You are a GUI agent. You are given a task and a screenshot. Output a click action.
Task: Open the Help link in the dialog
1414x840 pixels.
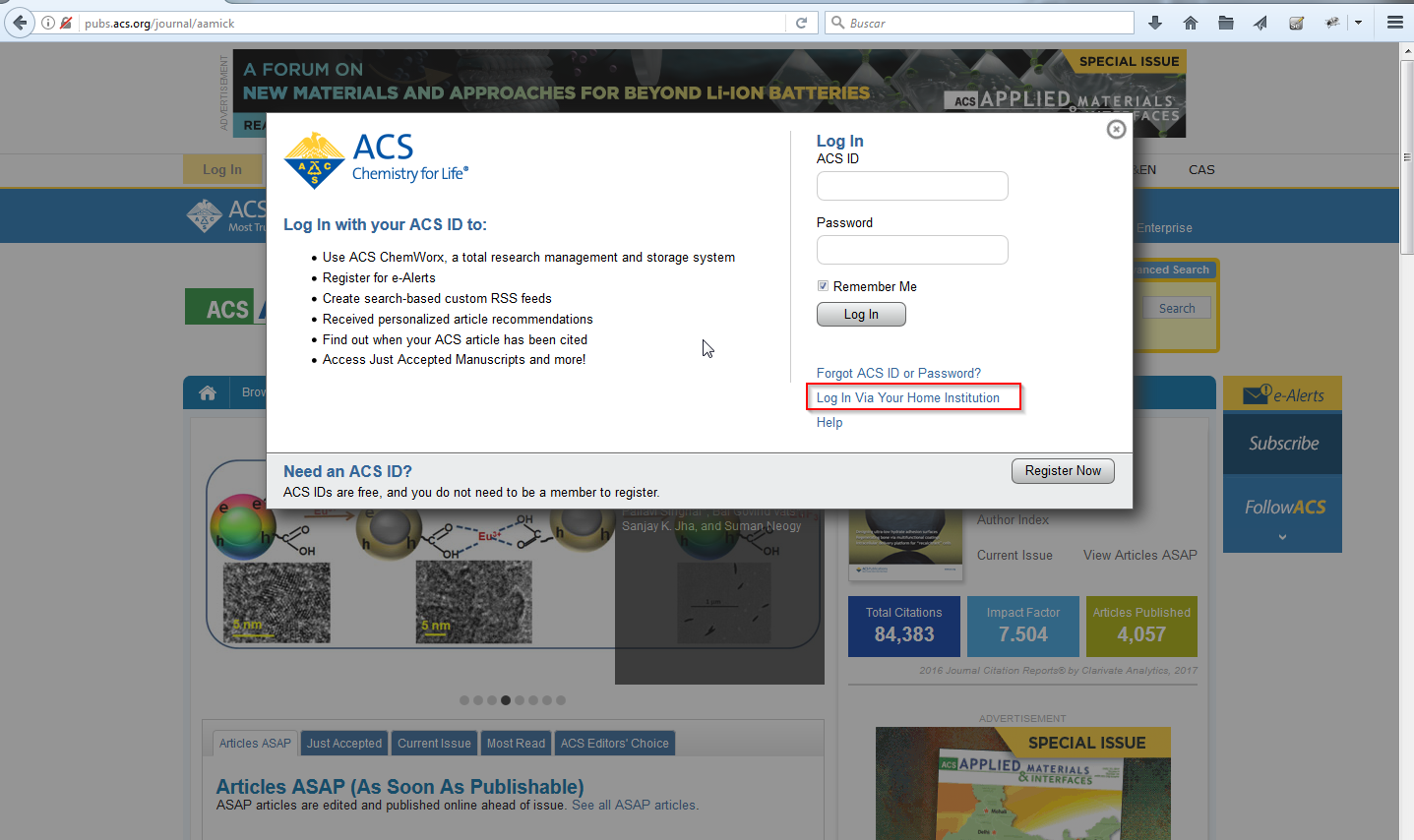[x=830, y=422]
